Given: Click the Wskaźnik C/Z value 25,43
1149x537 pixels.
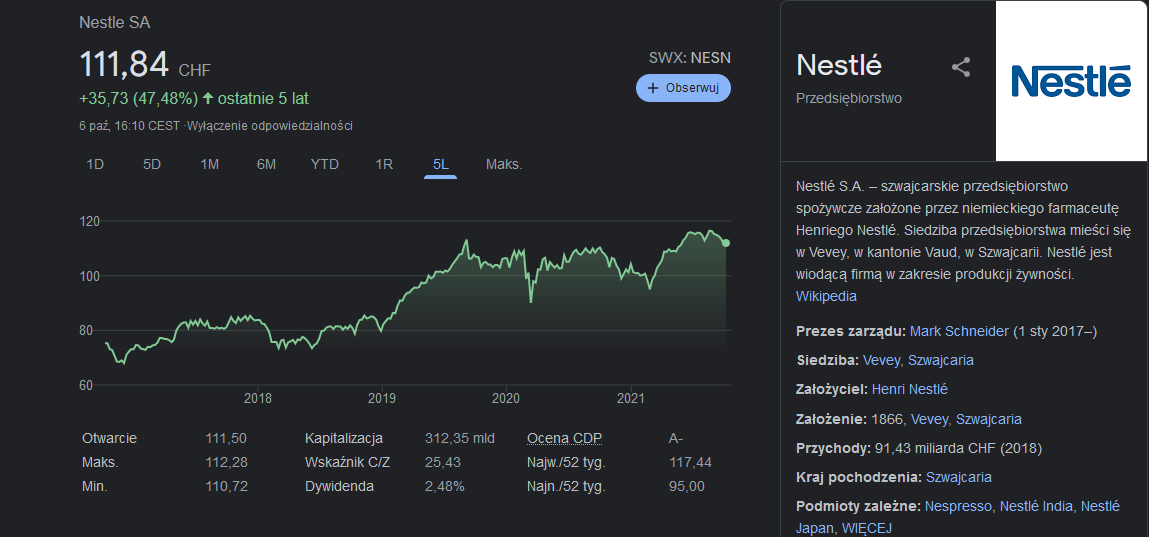Looking at the screenshot, I should tap(443, 462).
